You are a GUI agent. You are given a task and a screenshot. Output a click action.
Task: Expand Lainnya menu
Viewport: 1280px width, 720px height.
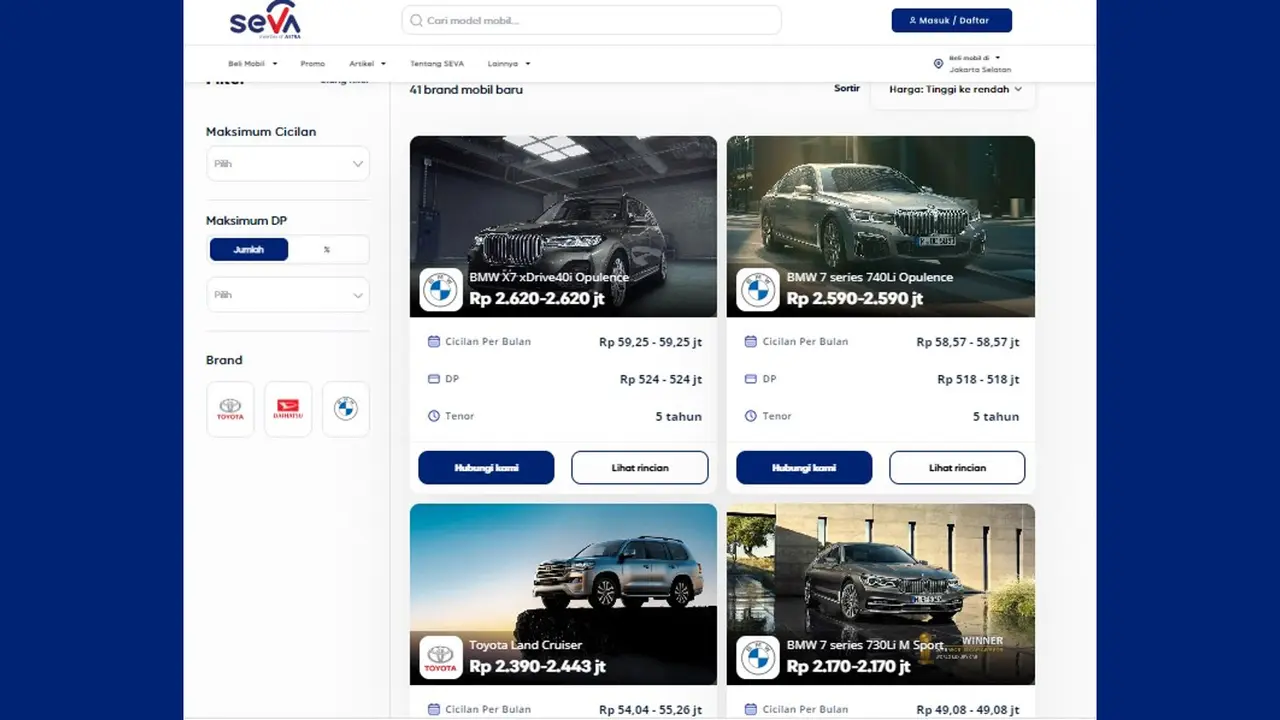509,64
